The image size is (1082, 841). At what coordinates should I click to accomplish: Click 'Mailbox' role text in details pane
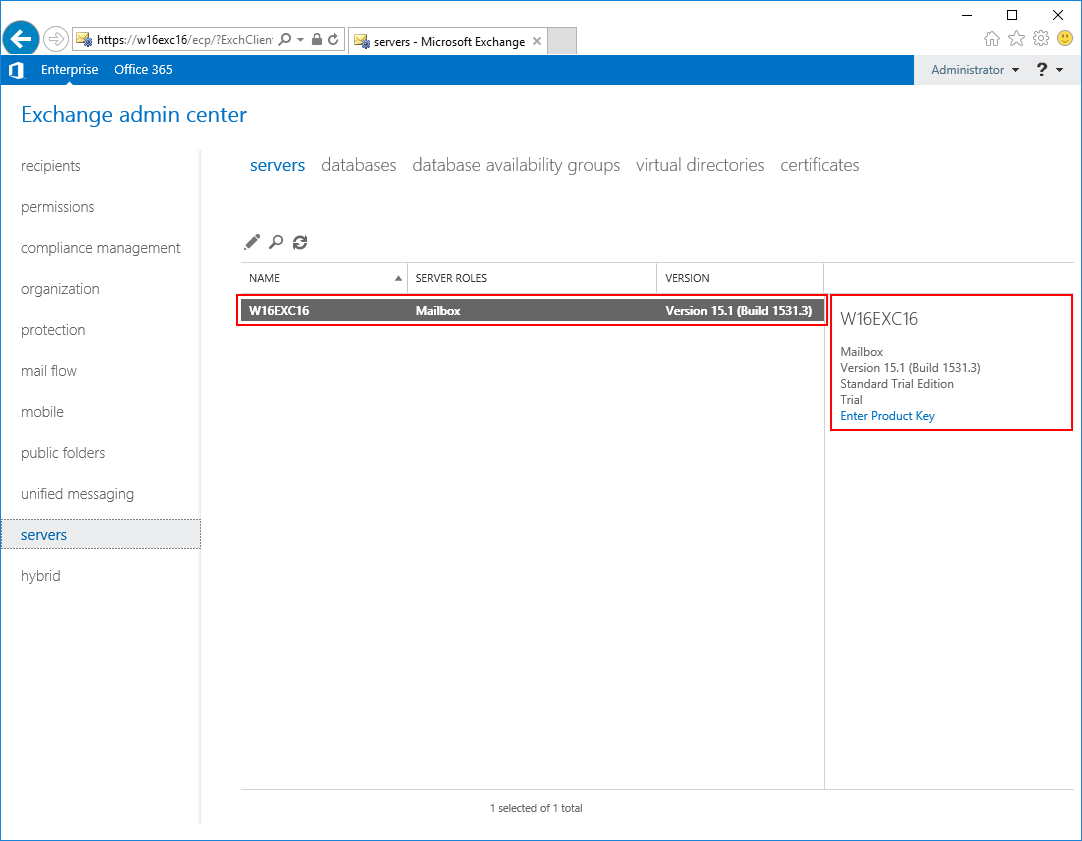click(x=861, y=352)
